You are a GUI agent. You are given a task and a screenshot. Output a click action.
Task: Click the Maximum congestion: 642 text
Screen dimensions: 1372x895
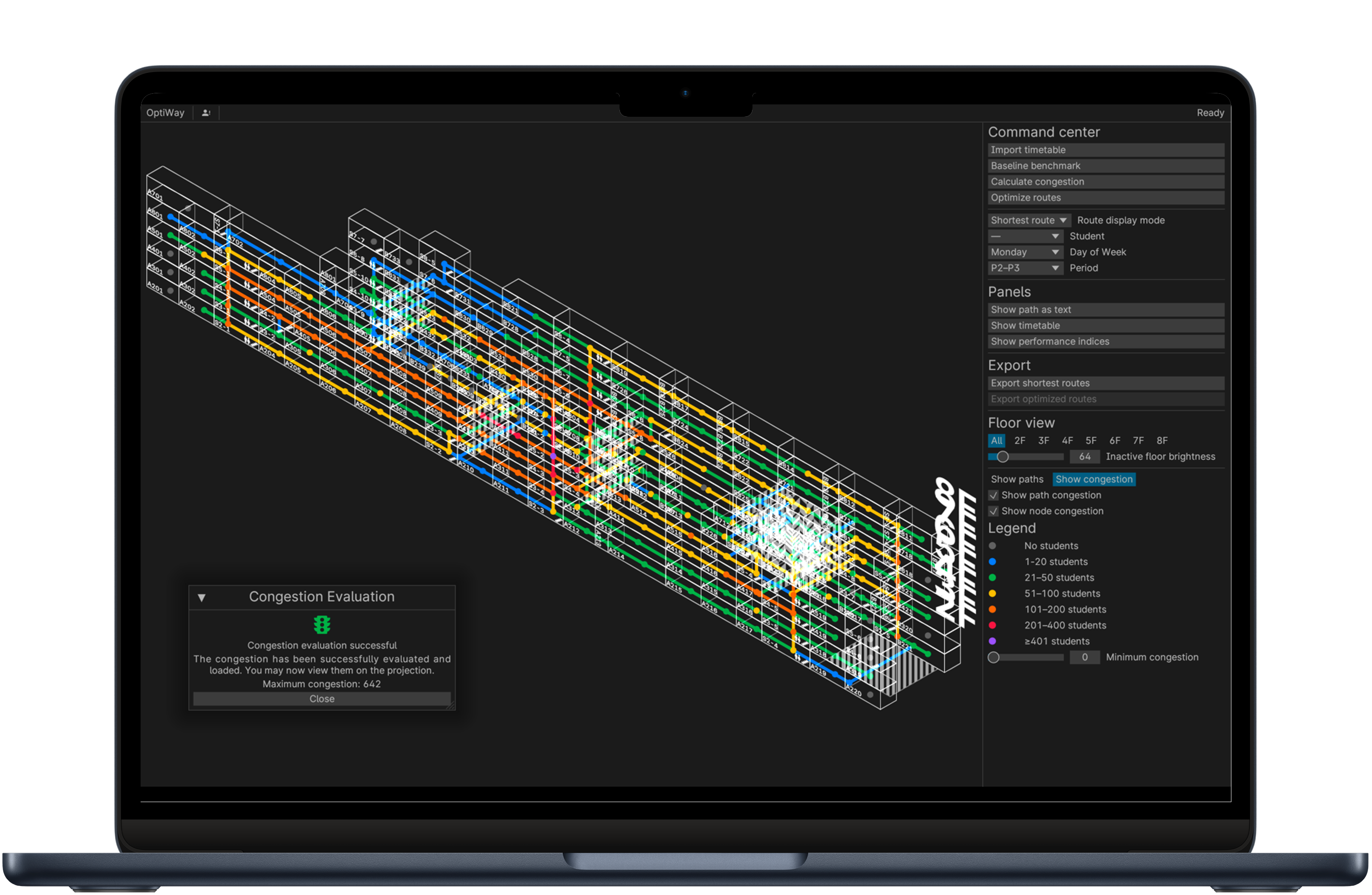coord(322,684)
